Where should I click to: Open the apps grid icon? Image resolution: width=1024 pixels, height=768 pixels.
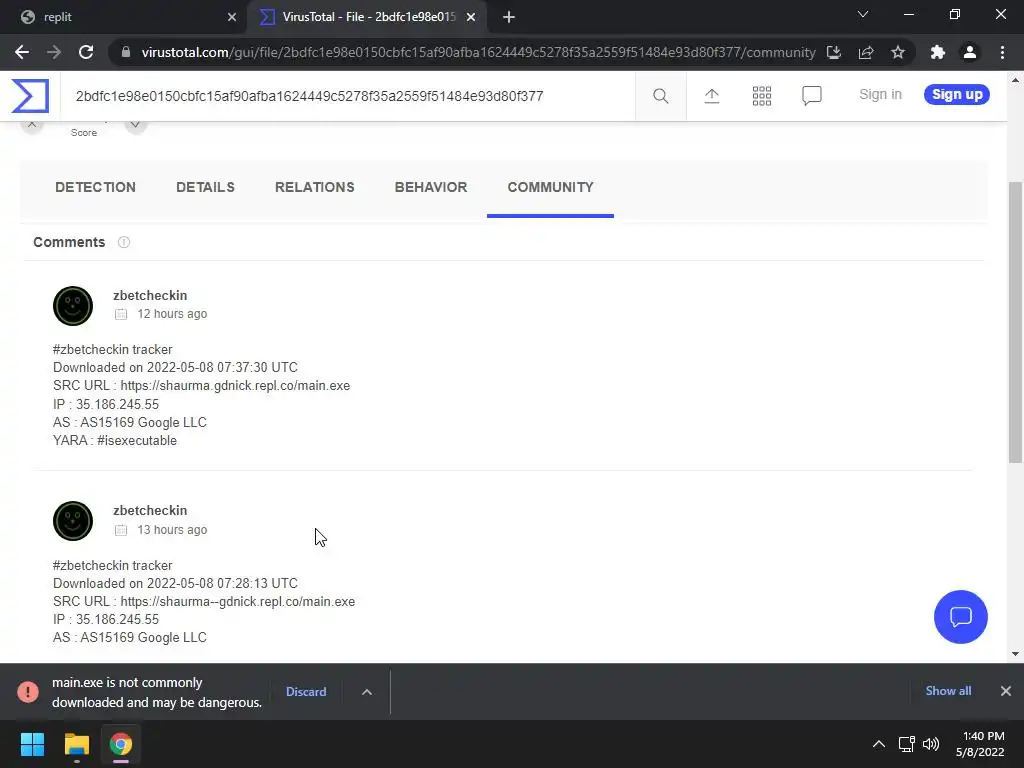[x=761, y=96]
